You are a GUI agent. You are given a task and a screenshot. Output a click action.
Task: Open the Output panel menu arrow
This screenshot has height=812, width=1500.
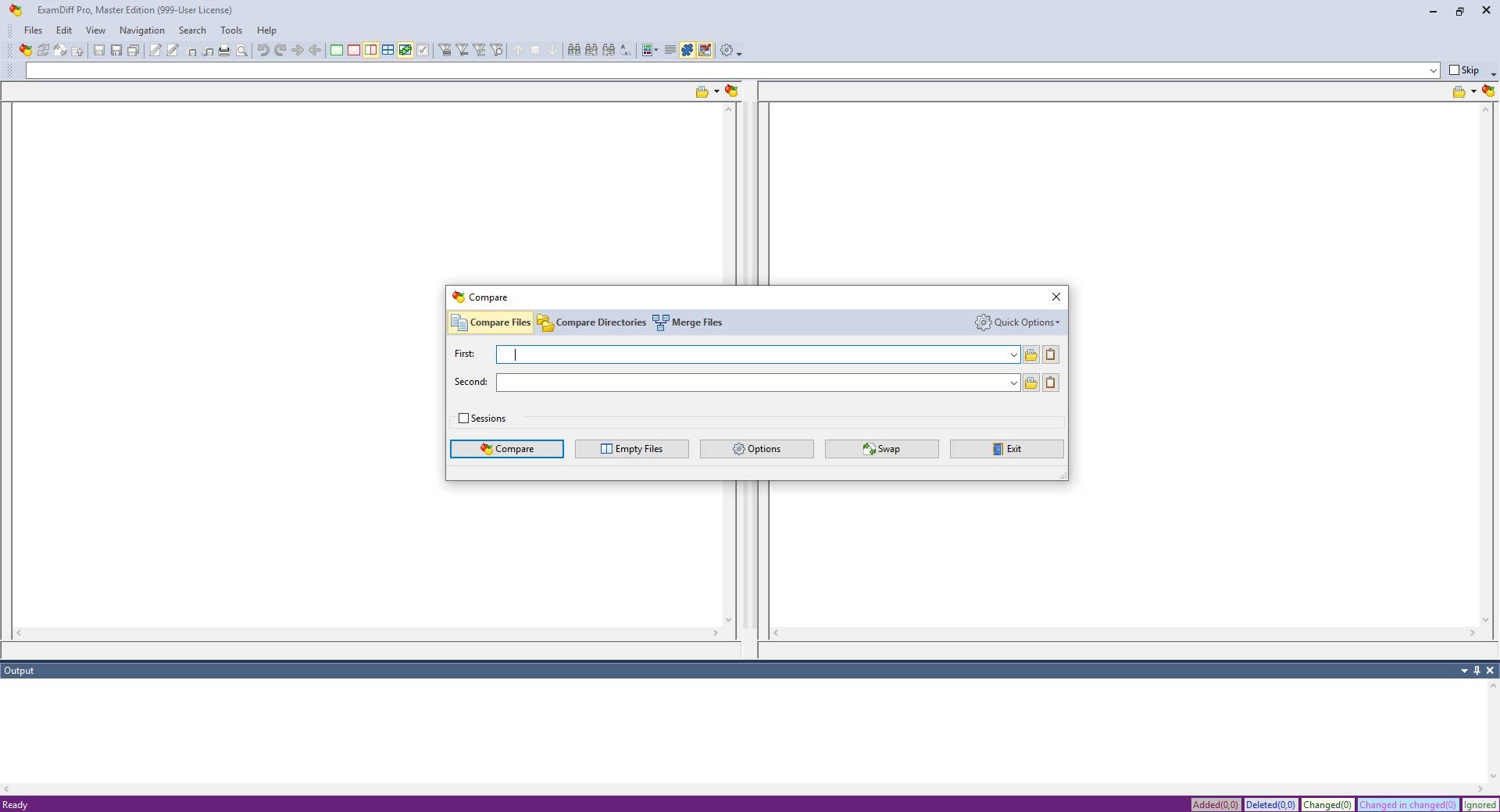[1464, 671]
